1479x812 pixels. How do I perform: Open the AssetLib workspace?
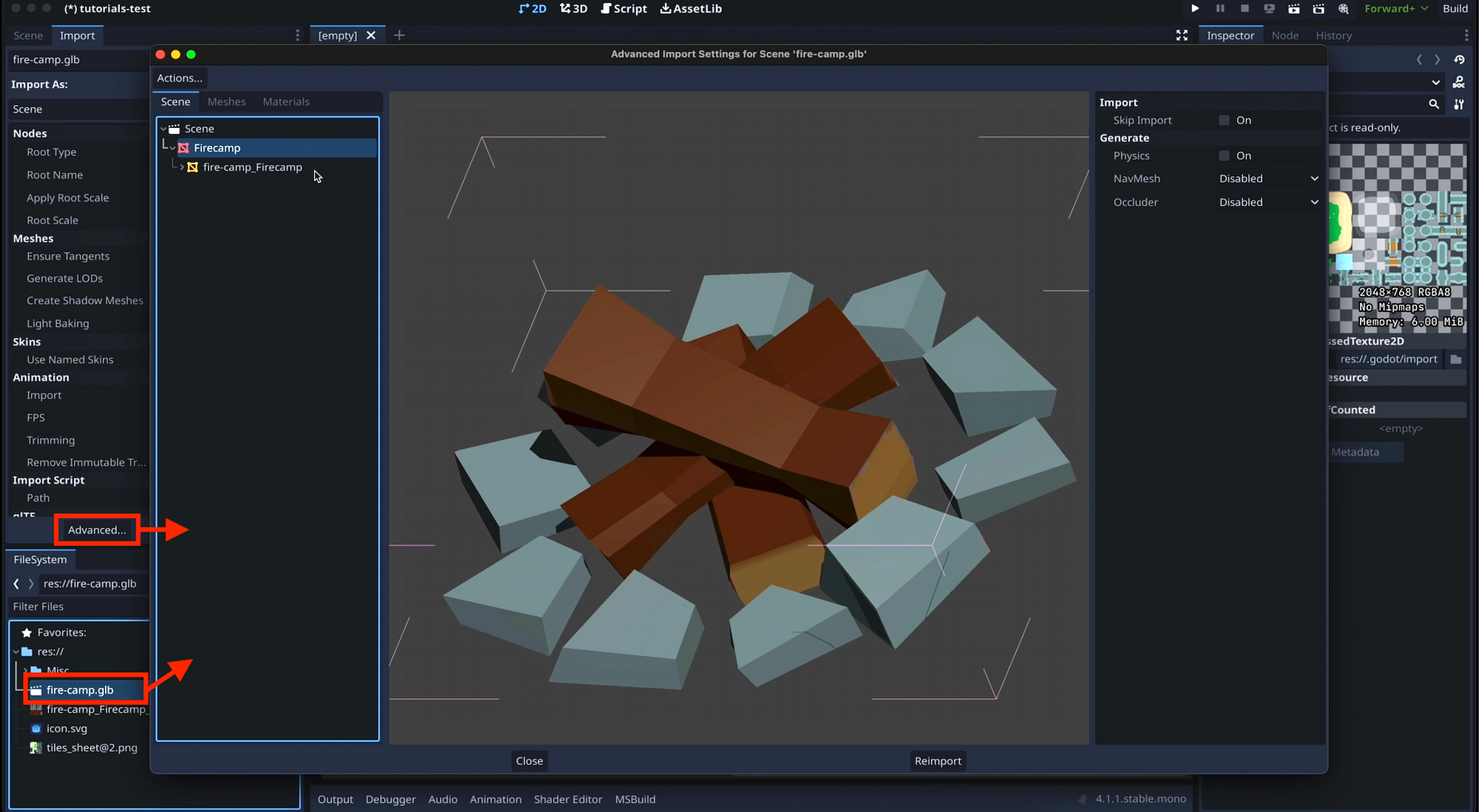tap(690, 8)
